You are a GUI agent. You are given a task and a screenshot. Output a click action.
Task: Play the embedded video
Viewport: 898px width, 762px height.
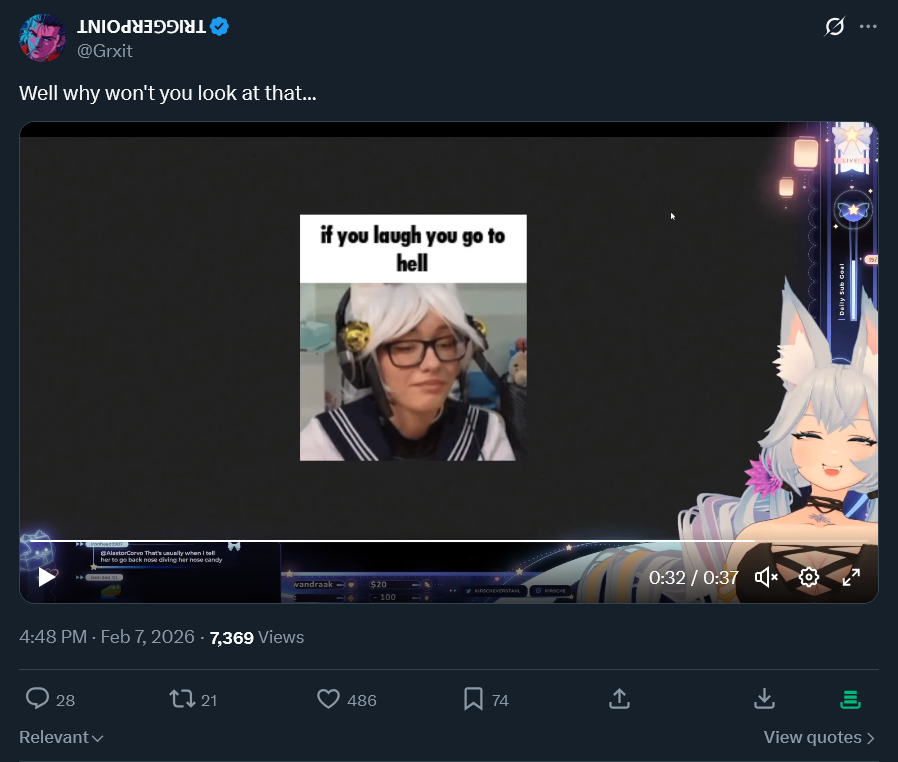coord(47,577)
